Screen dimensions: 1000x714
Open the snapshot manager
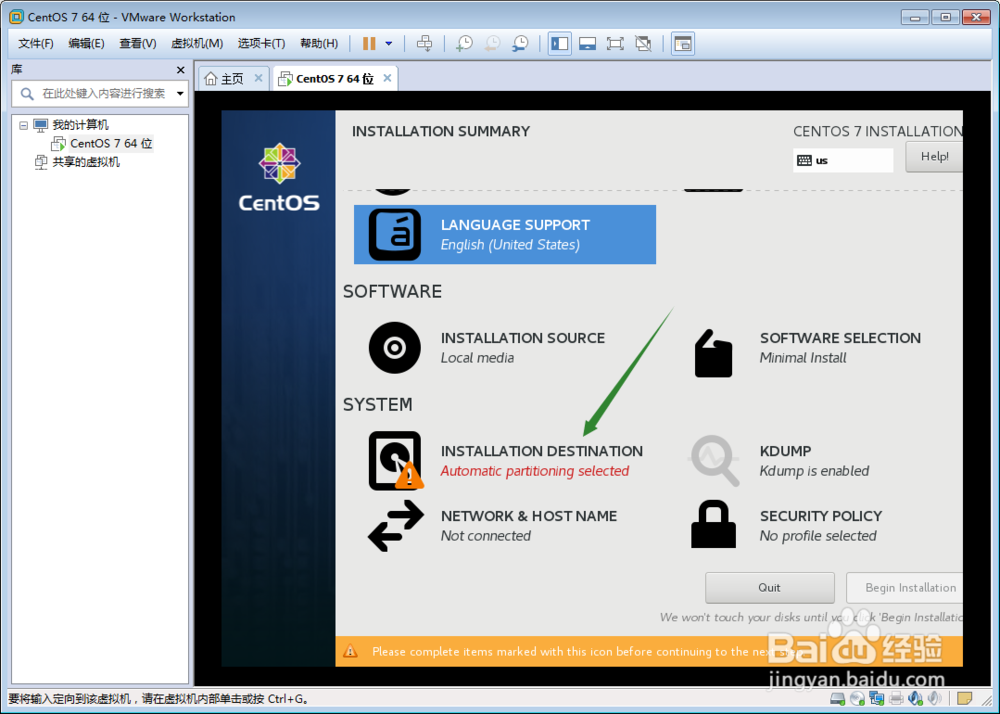point(520,43)
